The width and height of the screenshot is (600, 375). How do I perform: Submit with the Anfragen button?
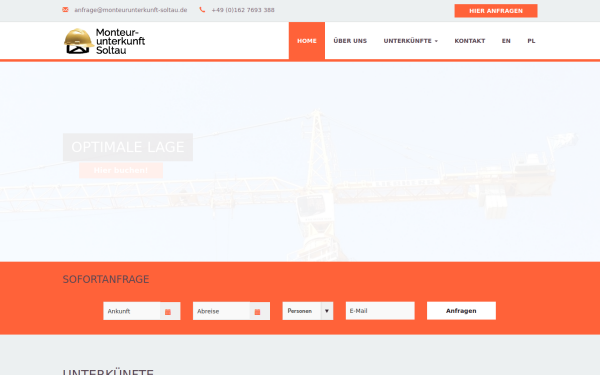(461, 311)
